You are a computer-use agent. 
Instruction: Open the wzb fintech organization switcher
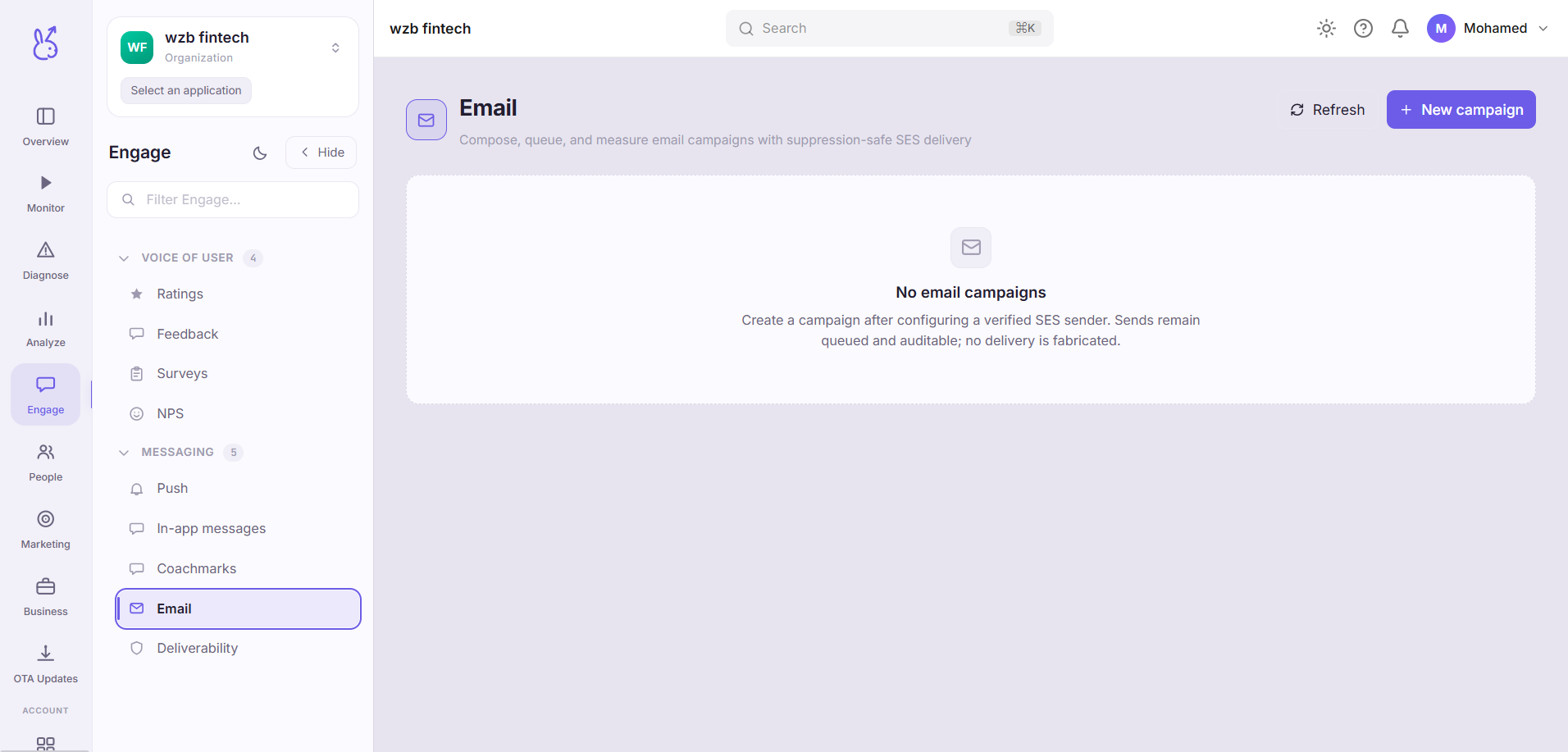(x=233, y=48)
